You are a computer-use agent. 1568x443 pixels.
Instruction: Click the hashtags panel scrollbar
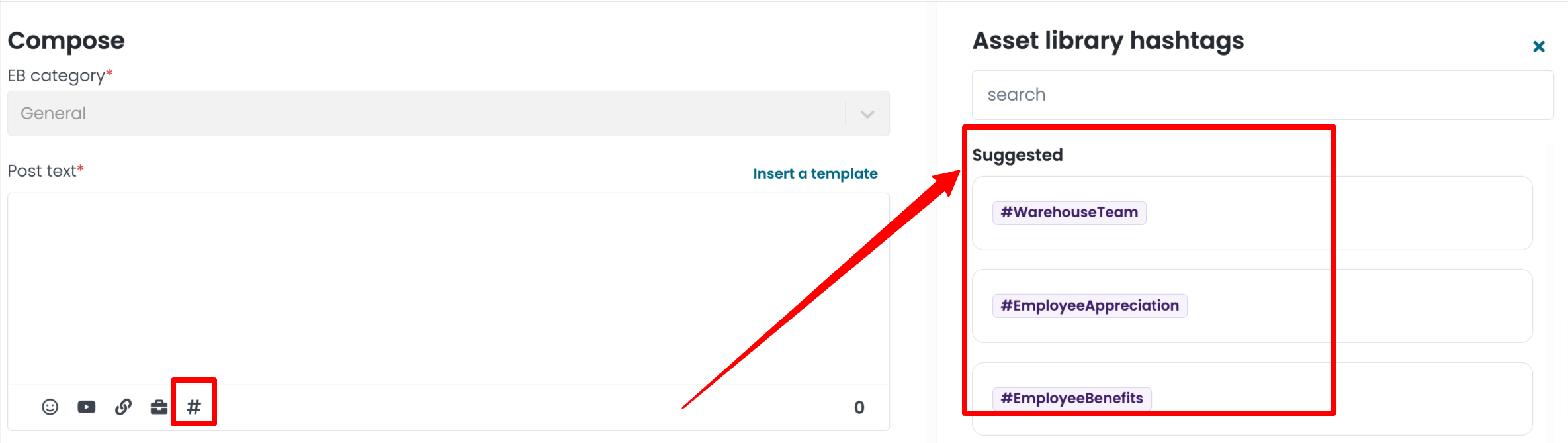[x=1549, y=291]
